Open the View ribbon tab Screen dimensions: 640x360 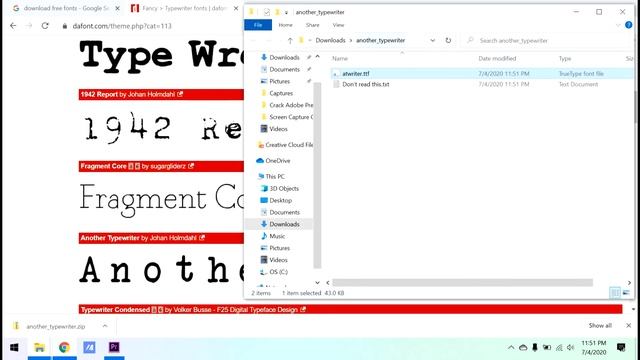[x=338, y=25]
